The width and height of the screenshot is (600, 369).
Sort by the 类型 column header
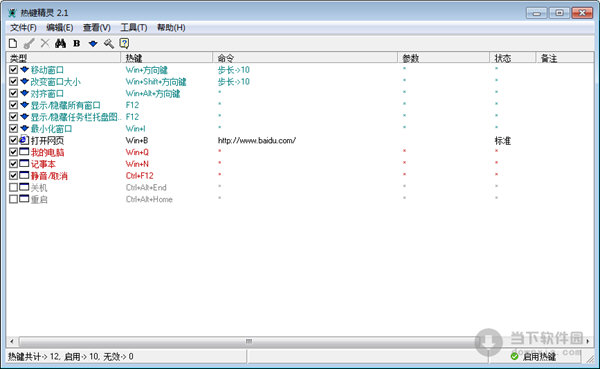tap(64, 58)
